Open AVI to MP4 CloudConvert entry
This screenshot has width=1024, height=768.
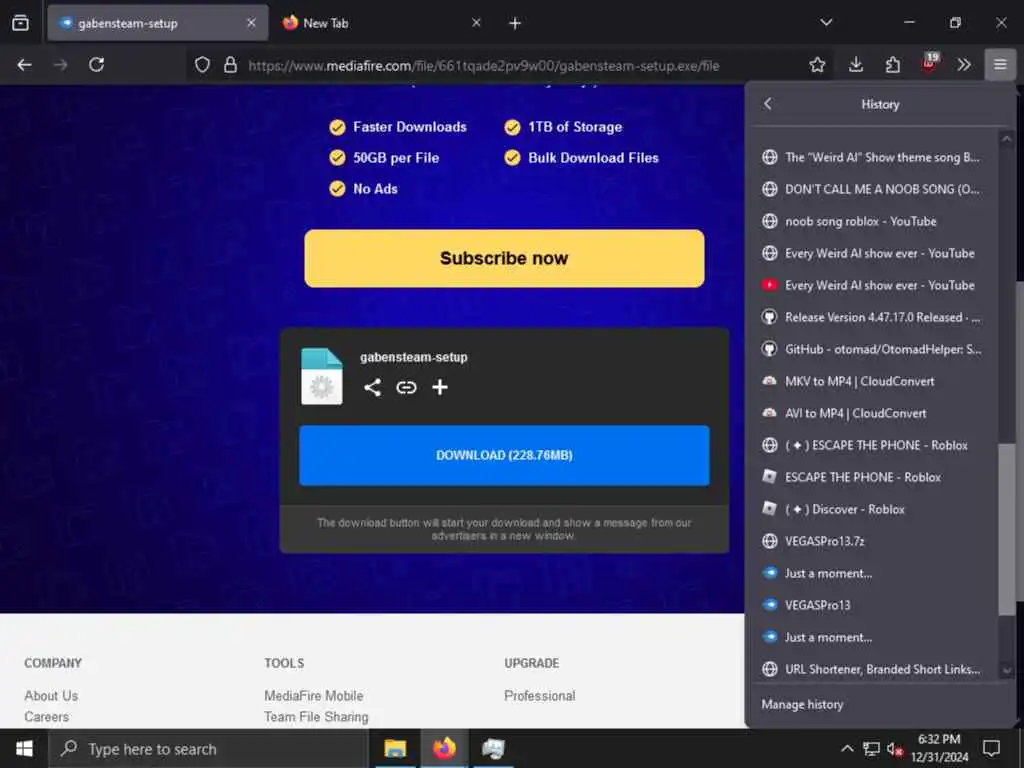[x=875, y=413]
